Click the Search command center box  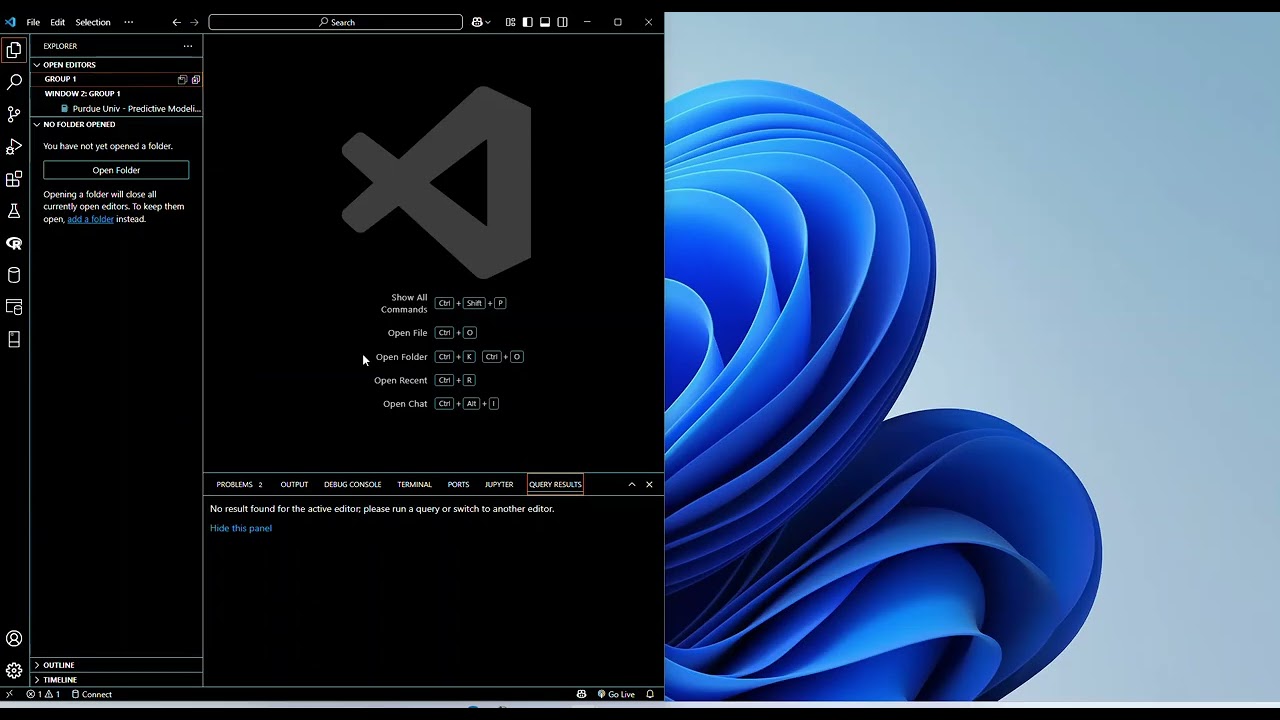tap(336, 22)
